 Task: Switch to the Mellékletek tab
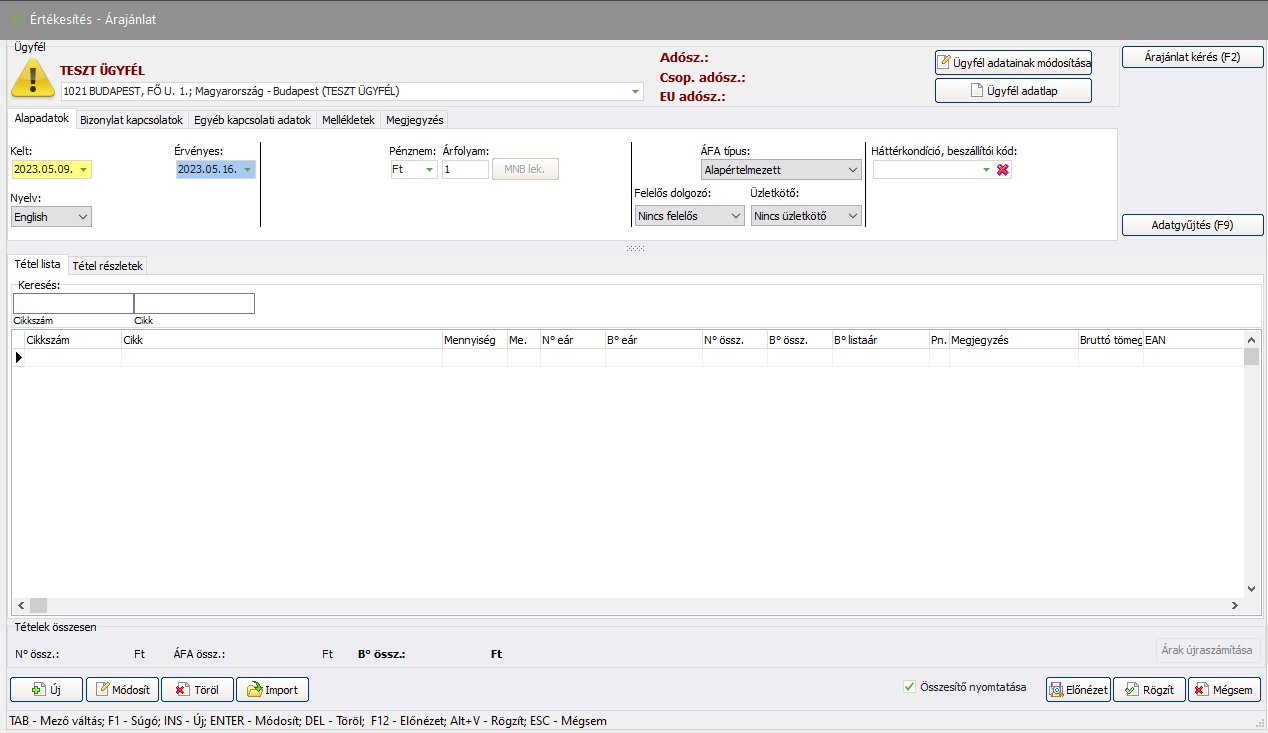(348, 120)
